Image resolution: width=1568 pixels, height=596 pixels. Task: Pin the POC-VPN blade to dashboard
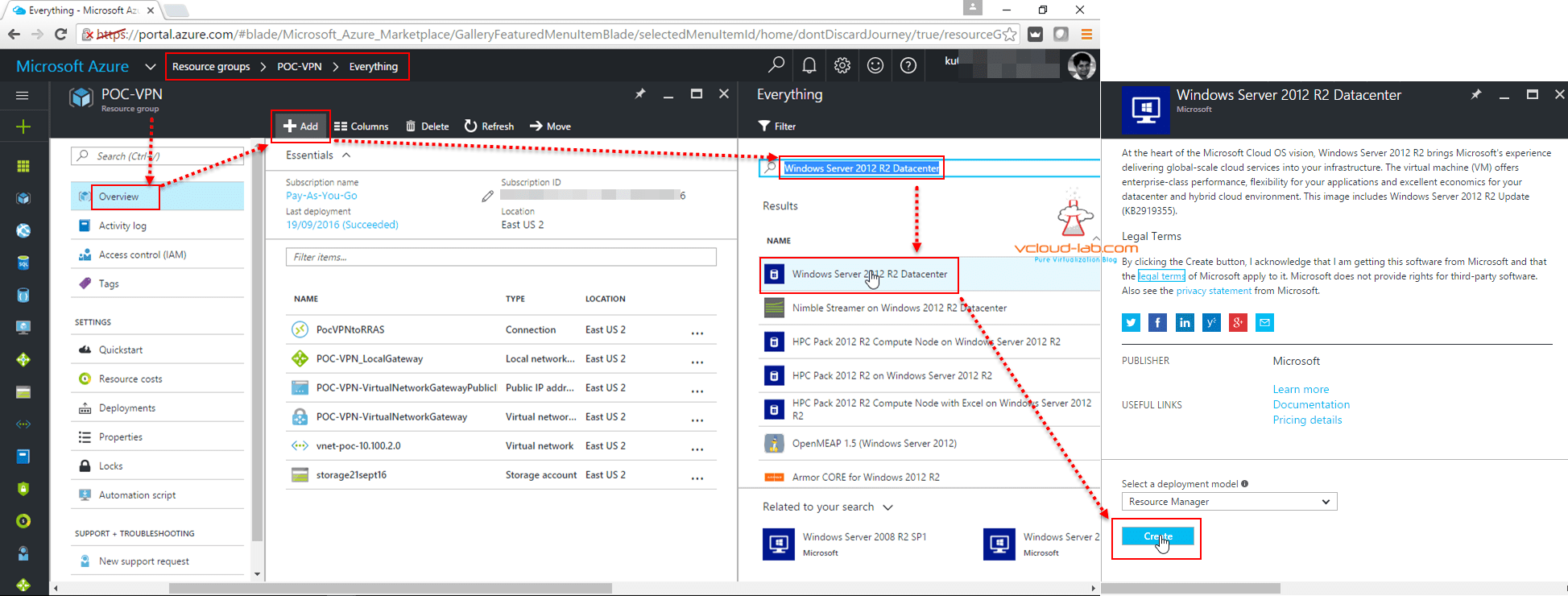(x=640, y=94)
